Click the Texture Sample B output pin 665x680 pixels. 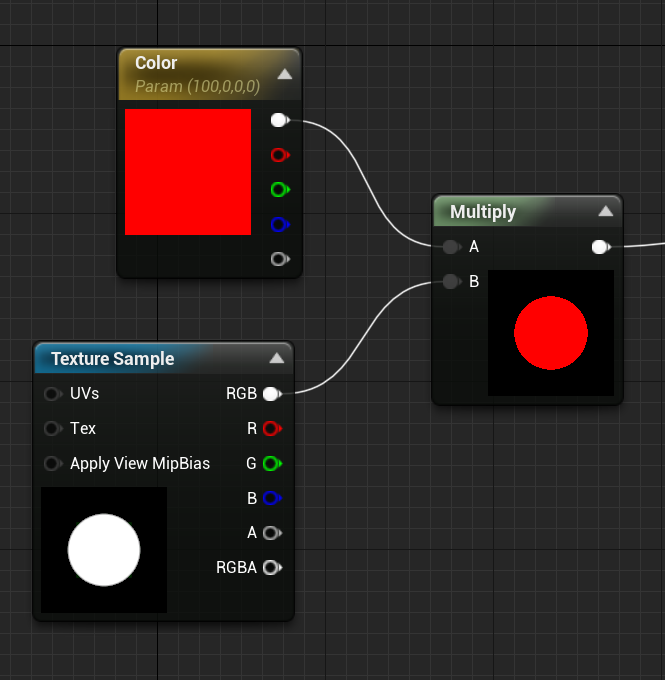pyautogui.click(x=272, y=498)
